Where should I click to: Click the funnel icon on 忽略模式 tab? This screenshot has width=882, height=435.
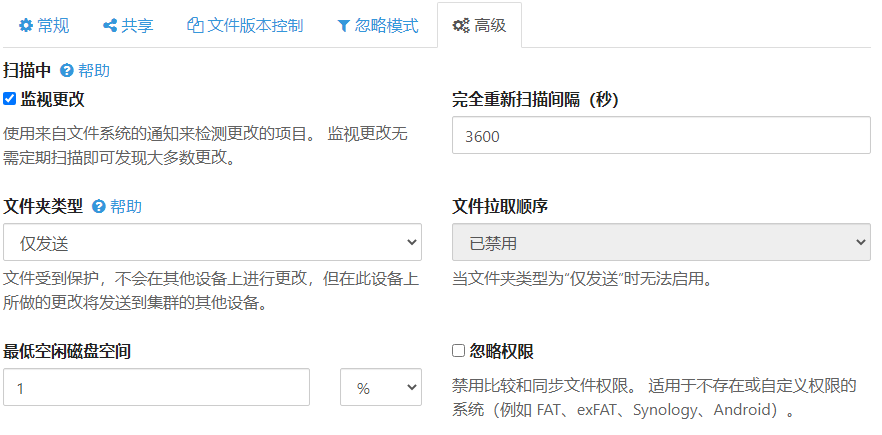pyautogui.click(x=343, y=25)
